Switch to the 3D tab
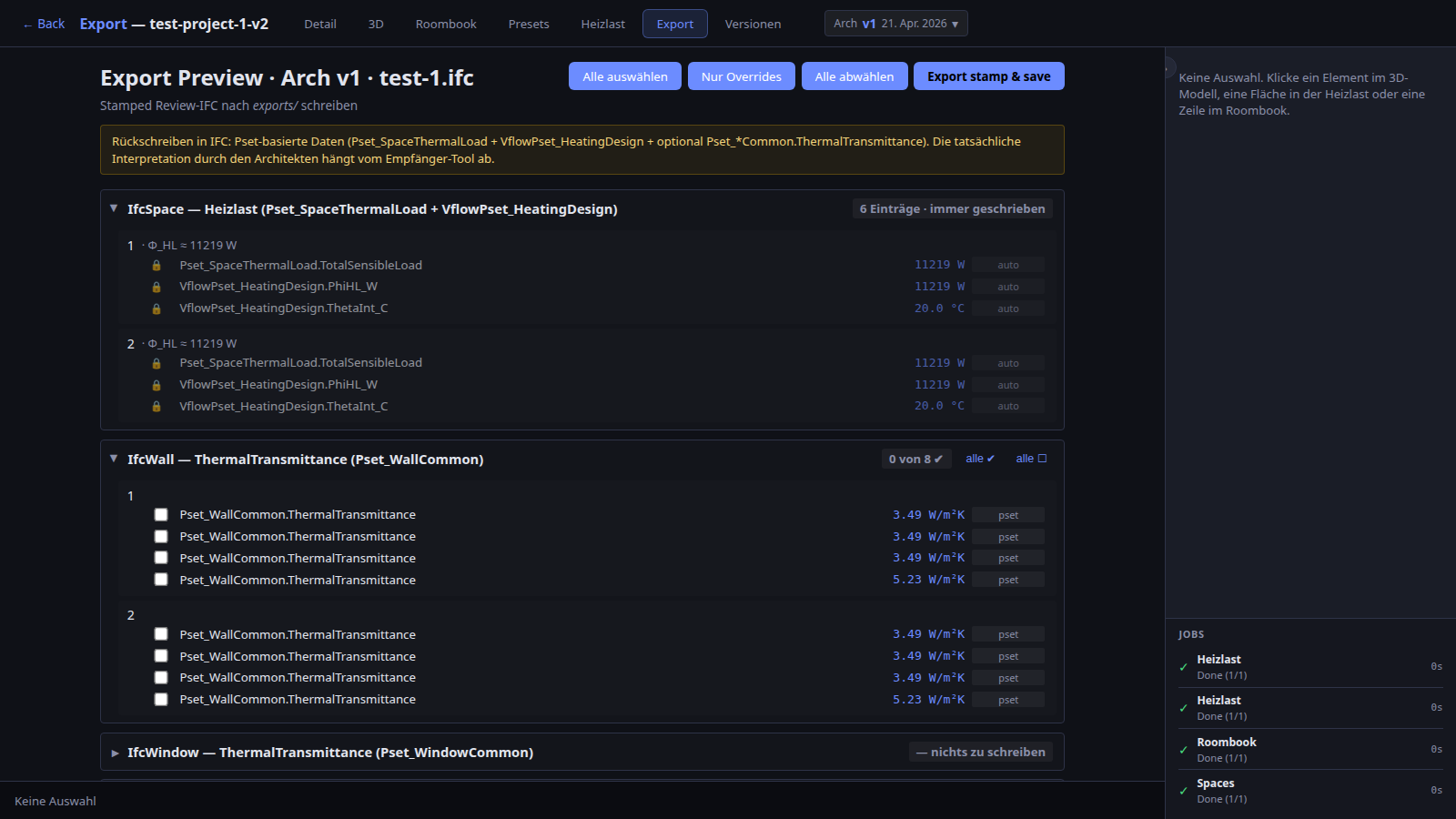Viewport: 1456px width, 819px height. [x=376, y=24]
